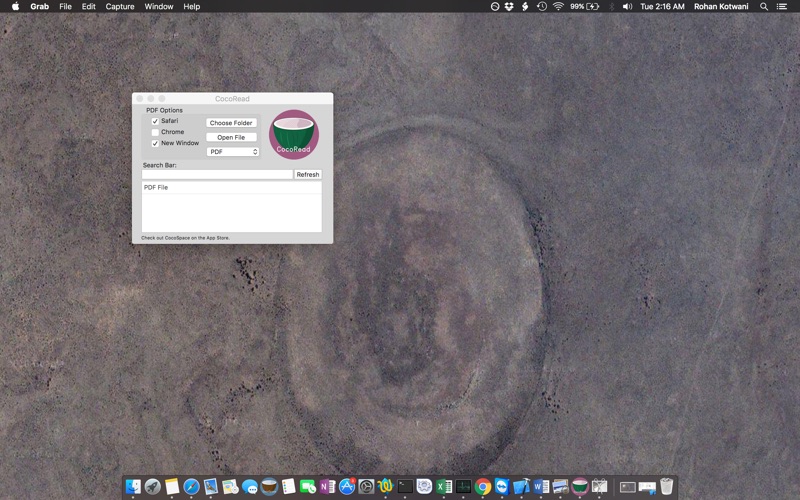Open the Capture menu
This screenshot has width=800, height=500.
pos(120,6)
